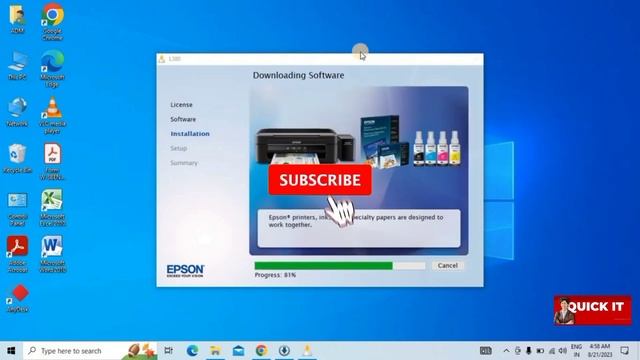Open File Explorer from taskbar
640x360 pixels.
tap(216, 351)
